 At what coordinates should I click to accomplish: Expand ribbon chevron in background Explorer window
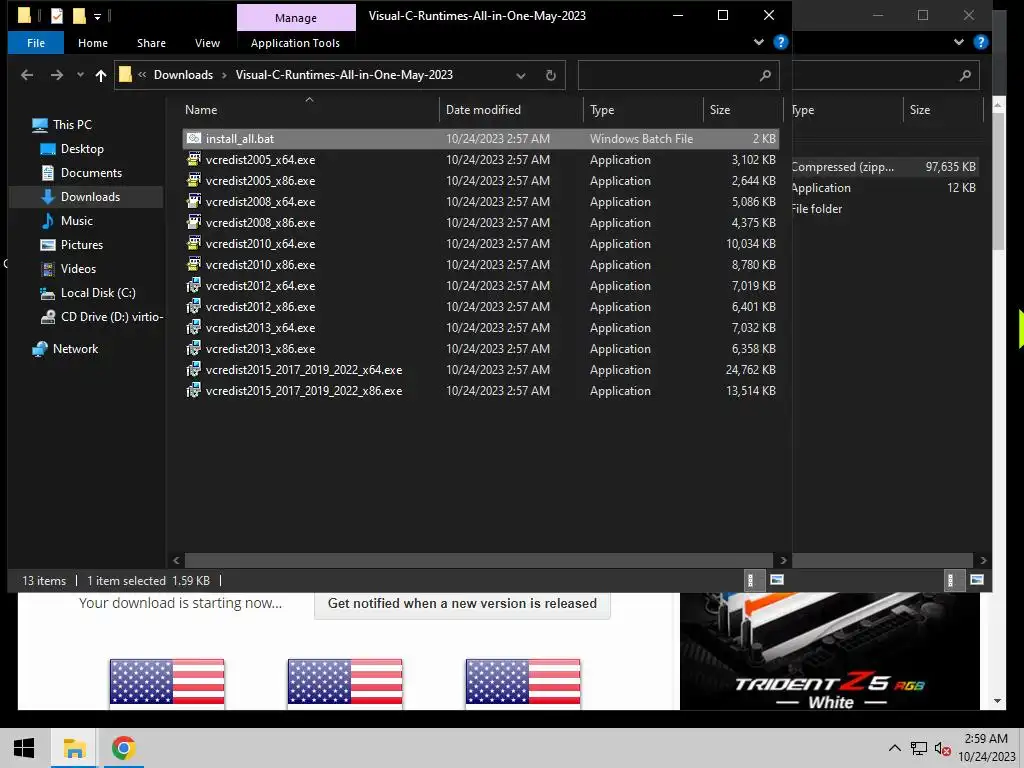tap(959, 42)
